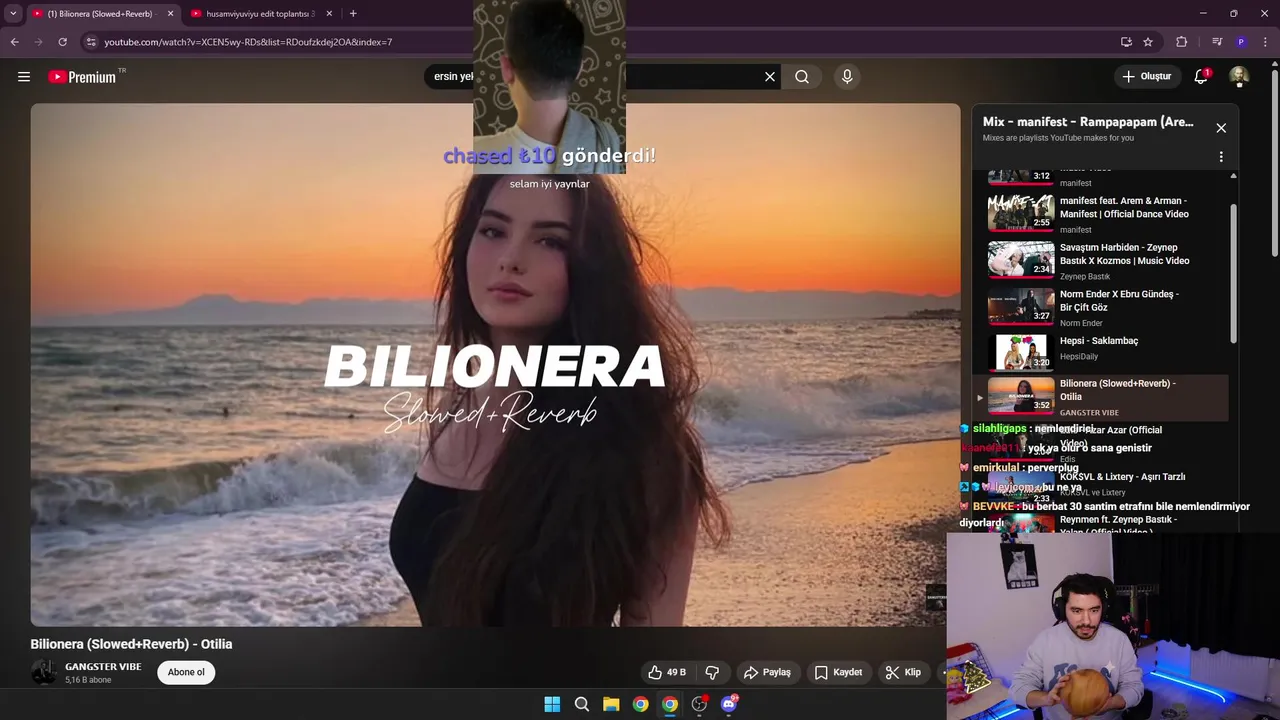Open the YouTube hamburger guide menu
The image size is (1280, 720).
pyautogui.click(x=24, y=77)
